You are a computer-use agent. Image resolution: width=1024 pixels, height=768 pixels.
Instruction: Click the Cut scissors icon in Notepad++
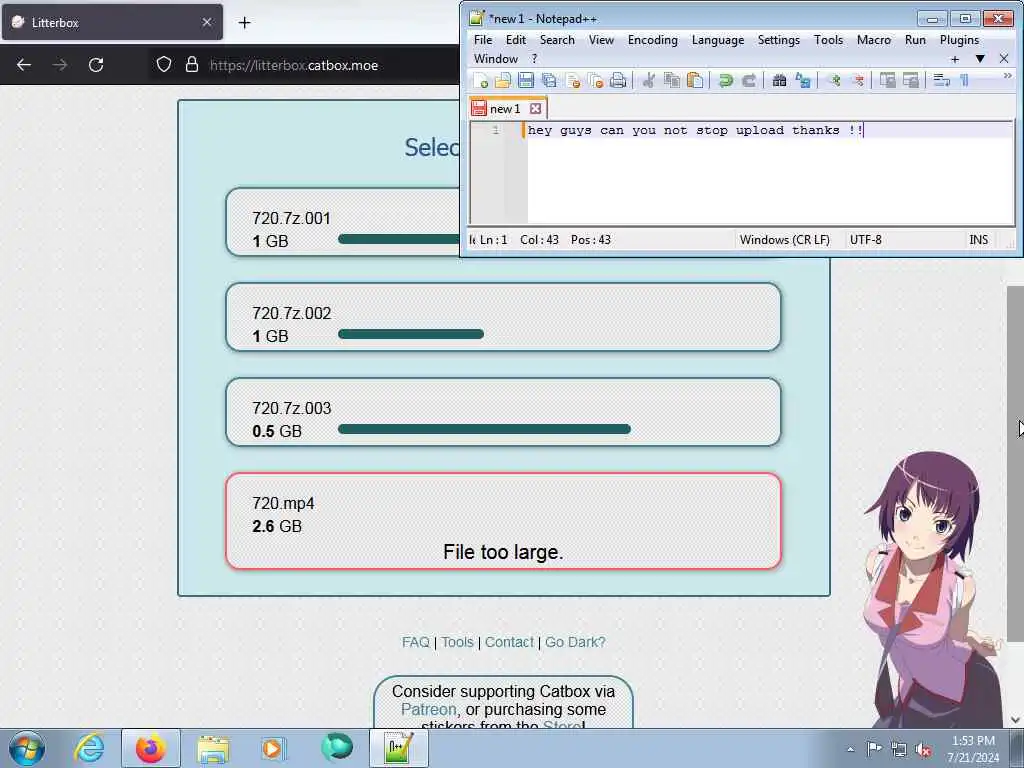point(648,80)
